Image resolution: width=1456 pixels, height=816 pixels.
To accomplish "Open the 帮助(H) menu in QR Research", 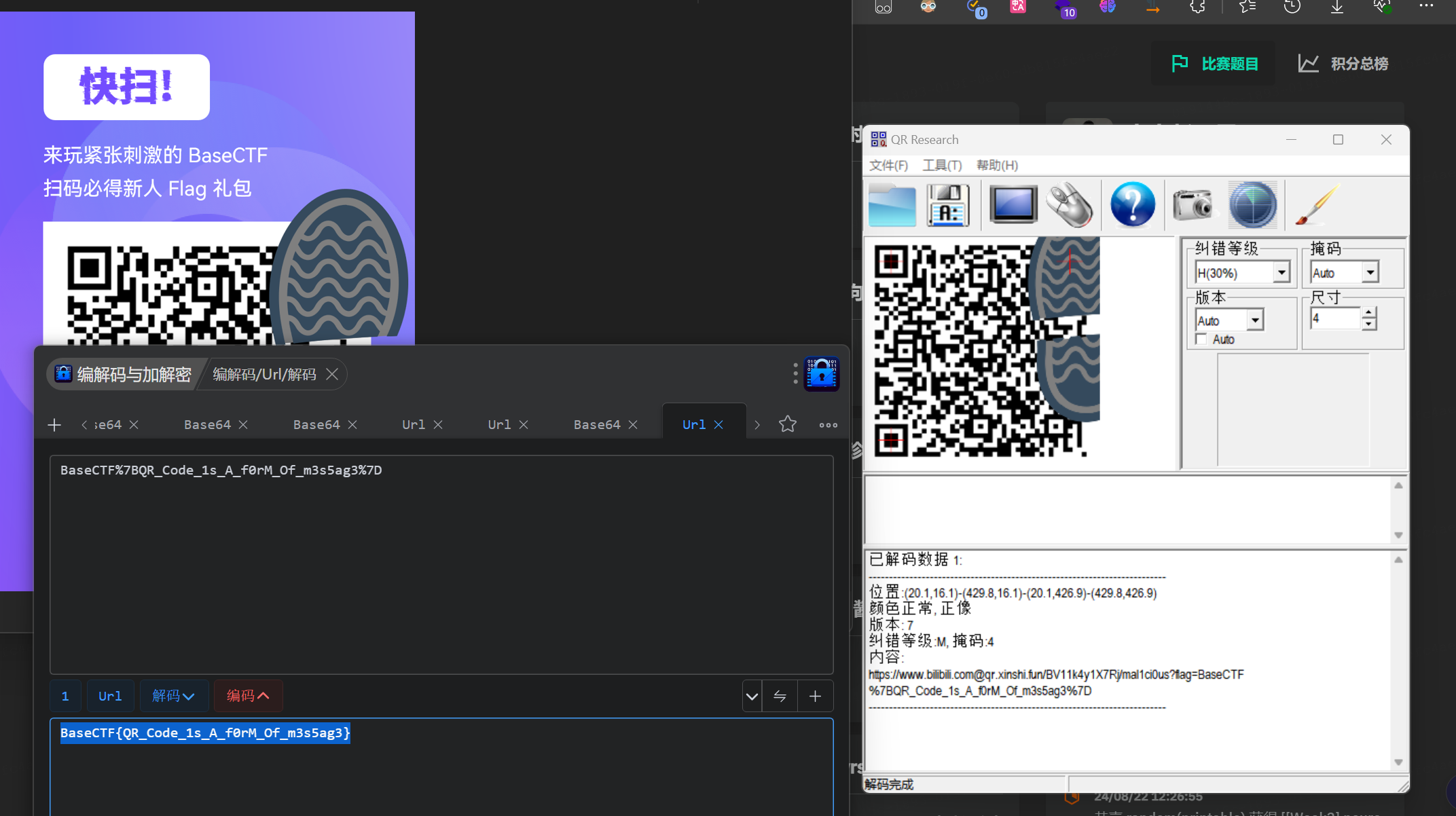I will (997, 166).
